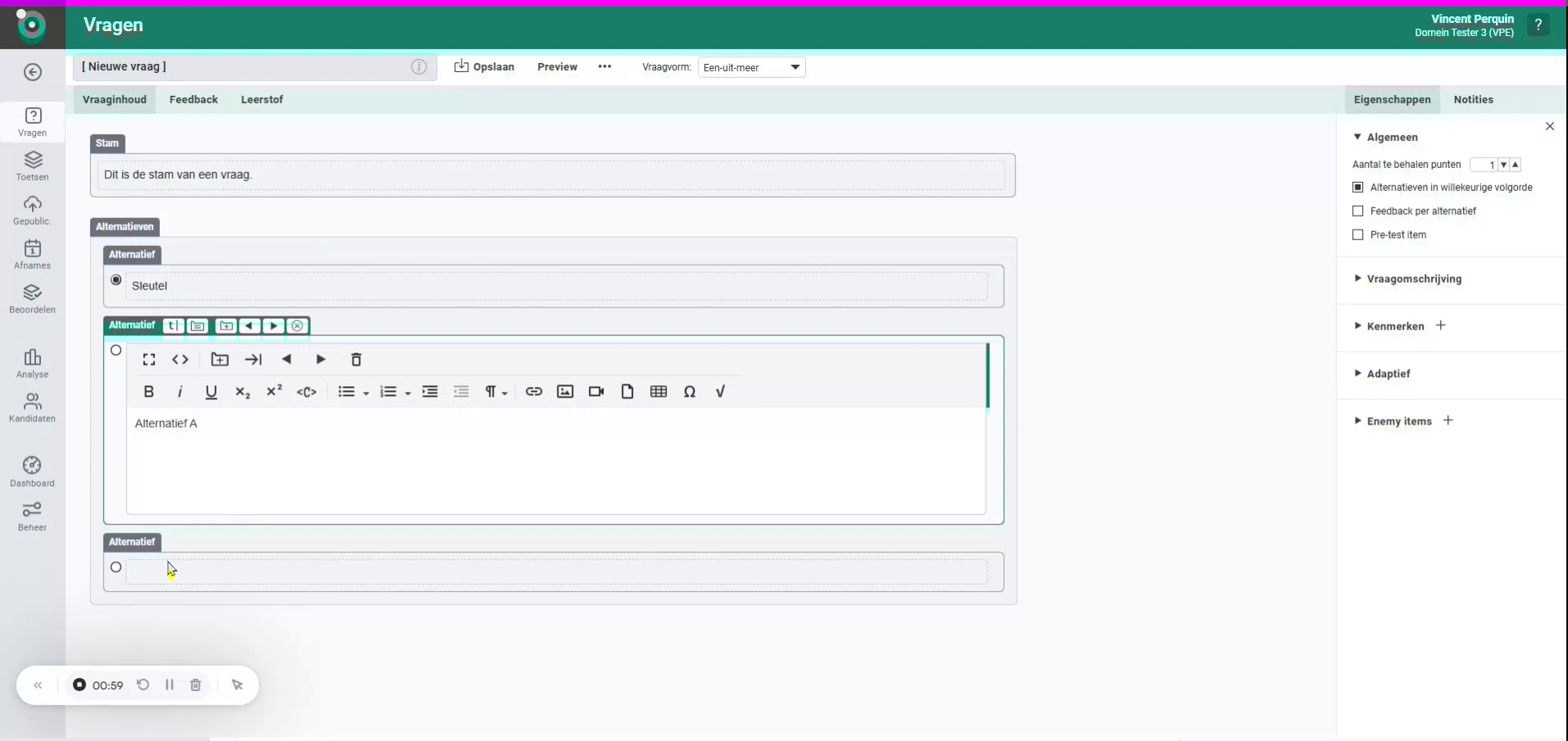The width and height of the screenshot is (1568, 741).
Task: Check the Pre-test item option
Action: coord(1358,235)
